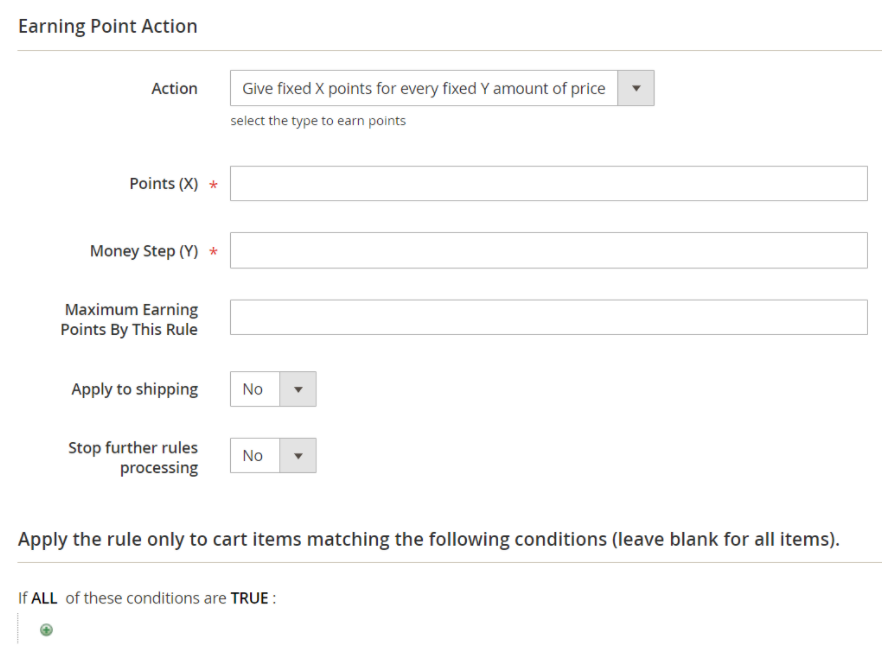Viewport: 882px width, 656px height.
Task: Focus the Points (X) input field
Action: [x=548, y=184]
